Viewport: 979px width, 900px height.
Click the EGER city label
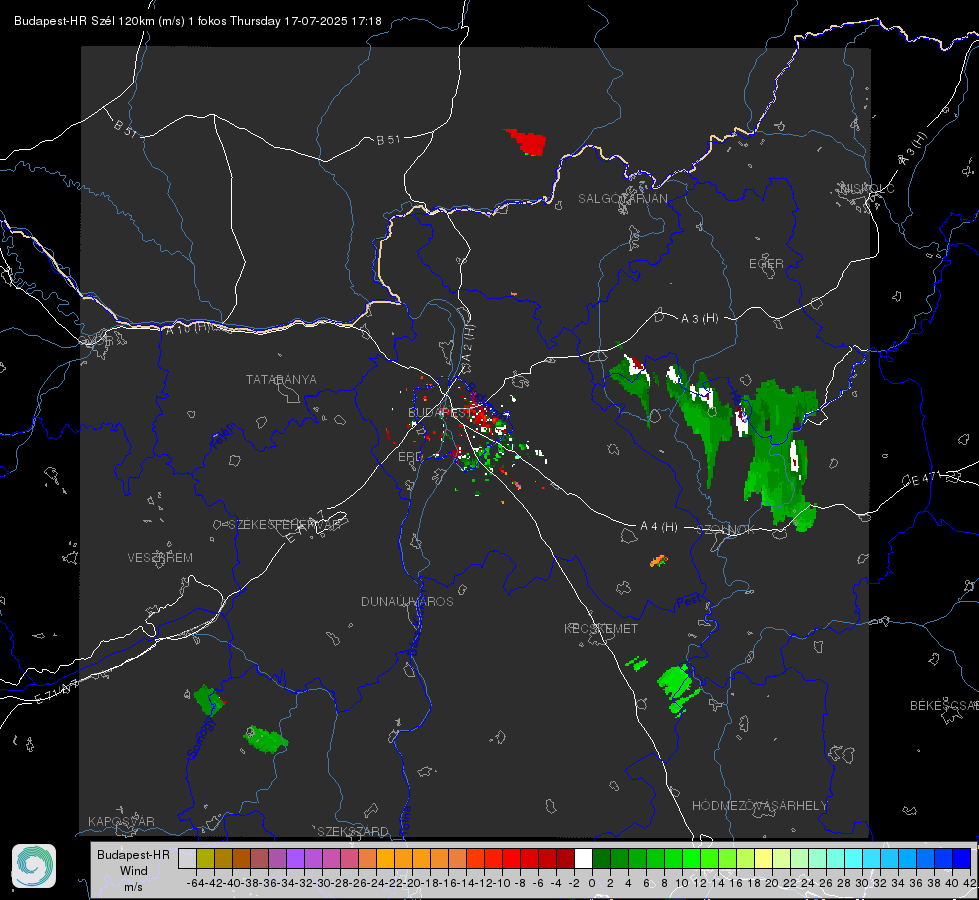pyautogui.click(x=766, y=264)
